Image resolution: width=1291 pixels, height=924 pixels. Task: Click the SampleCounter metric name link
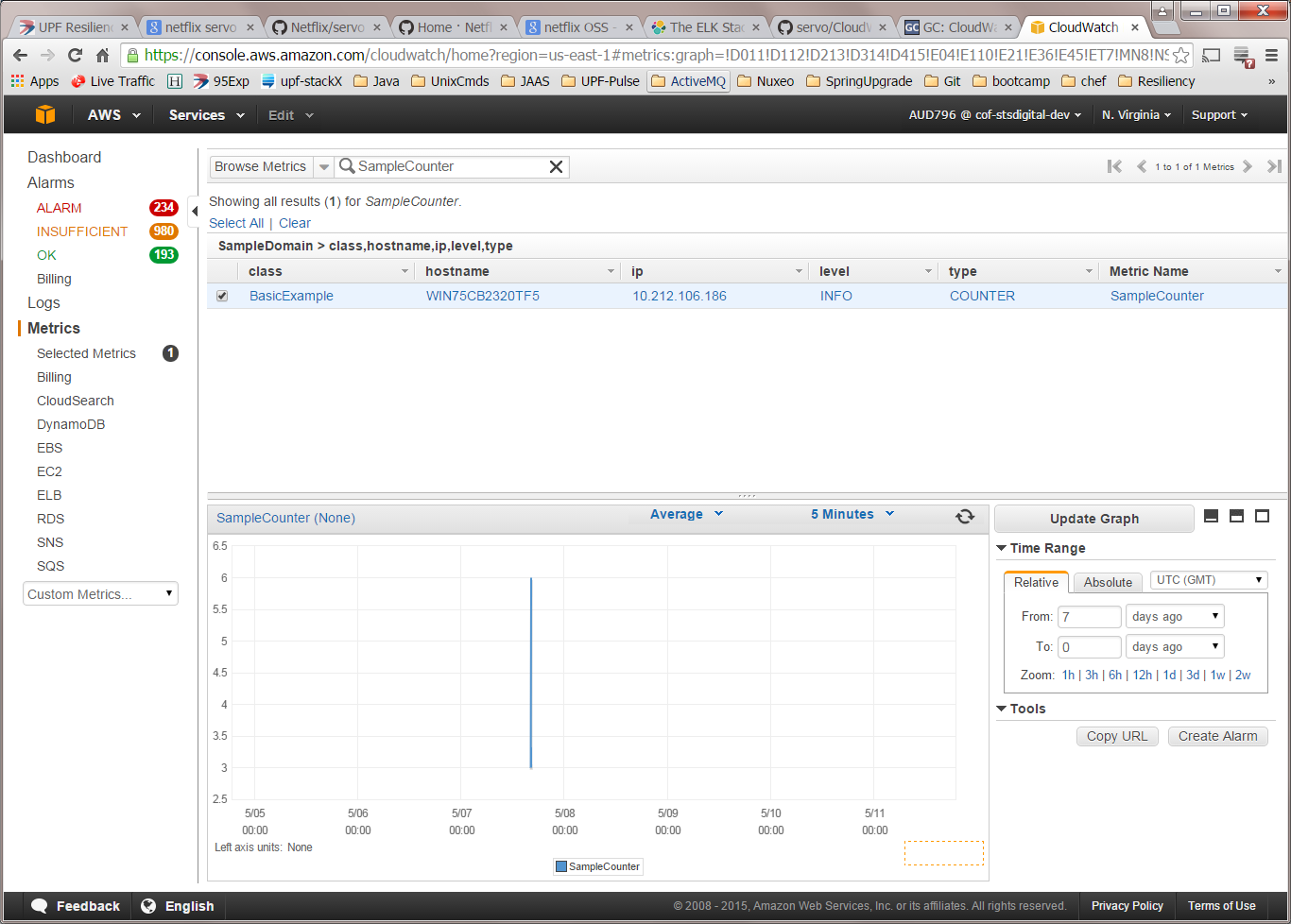(1157, 296)
